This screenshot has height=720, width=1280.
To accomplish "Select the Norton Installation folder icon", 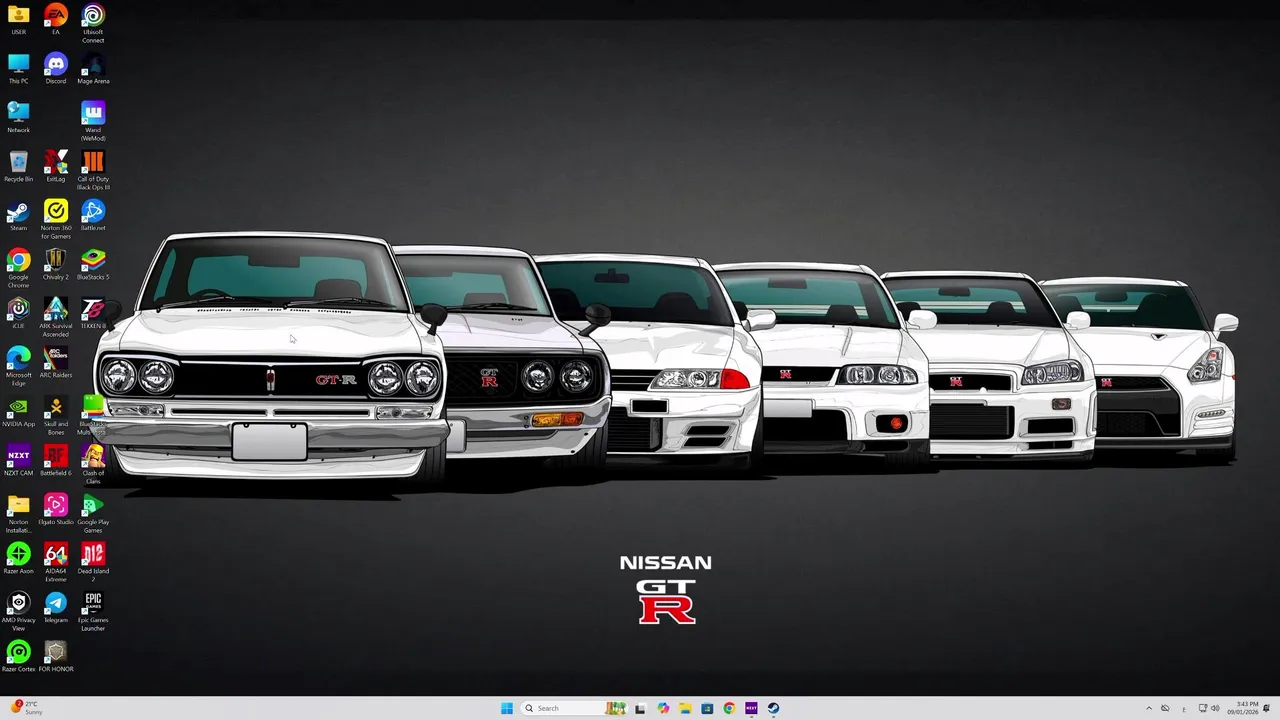I will [x=18, y=514].
